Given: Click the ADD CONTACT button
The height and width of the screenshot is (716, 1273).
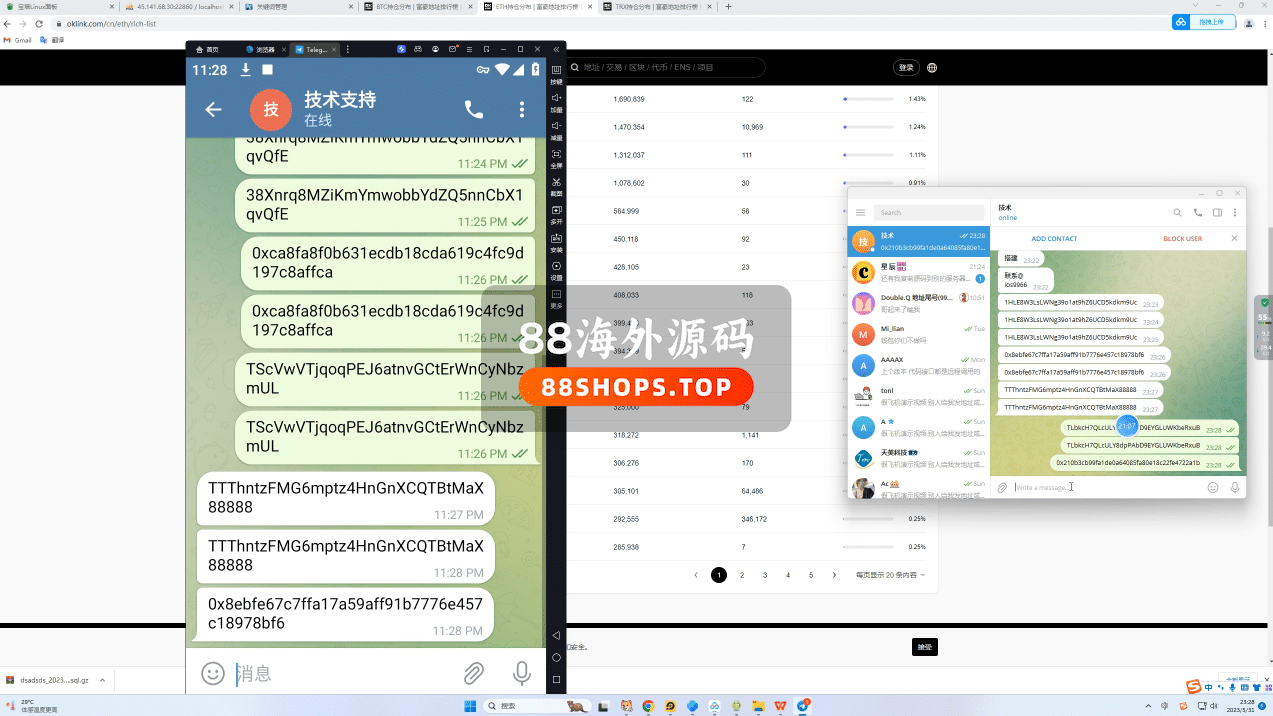Looking at the screenshot, I should [1054, 239].
